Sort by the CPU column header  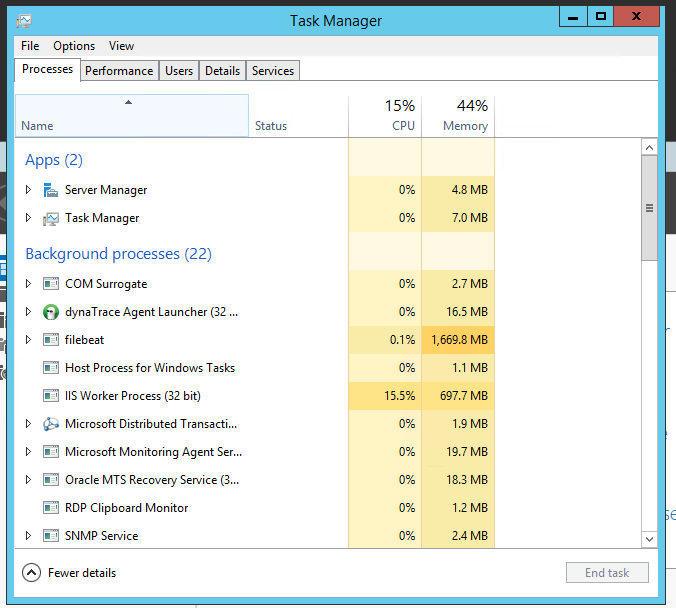pos(386,116)
